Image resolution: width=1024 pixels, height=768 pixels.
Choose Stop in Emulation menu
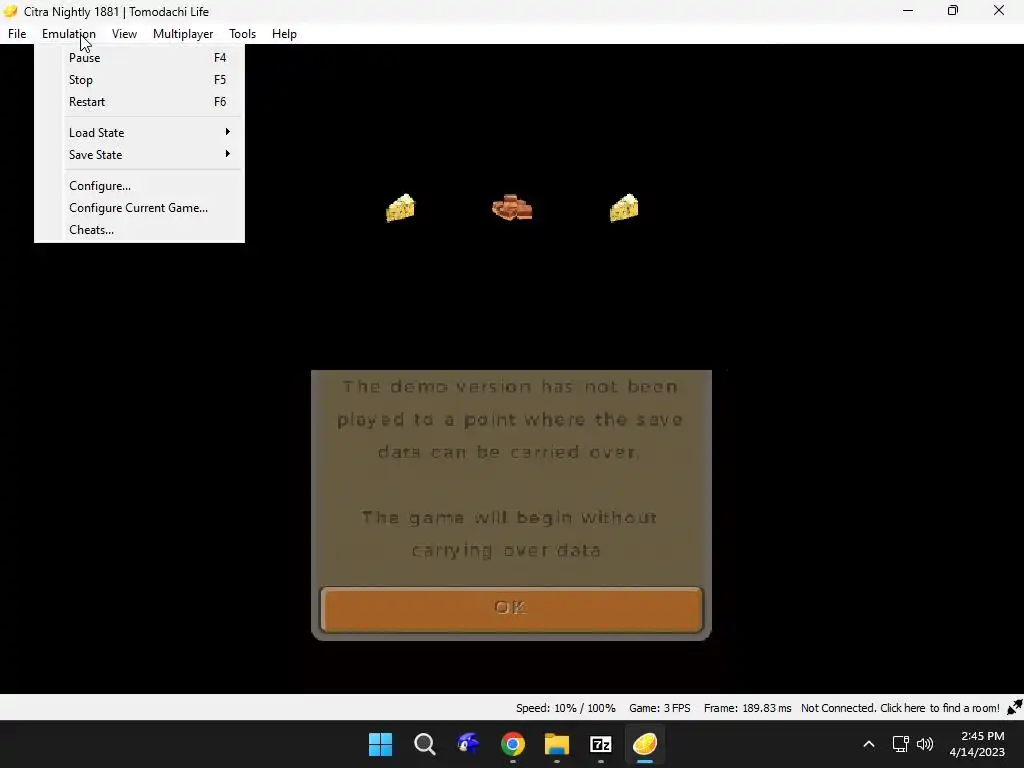coord(139,80)
